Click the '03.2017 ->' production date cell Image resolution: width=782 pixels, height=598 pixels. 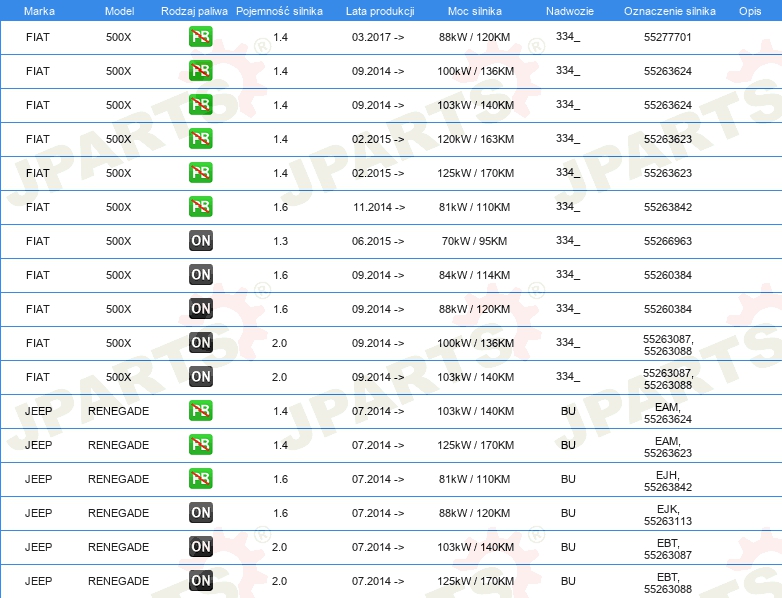[x=379, y=37]
